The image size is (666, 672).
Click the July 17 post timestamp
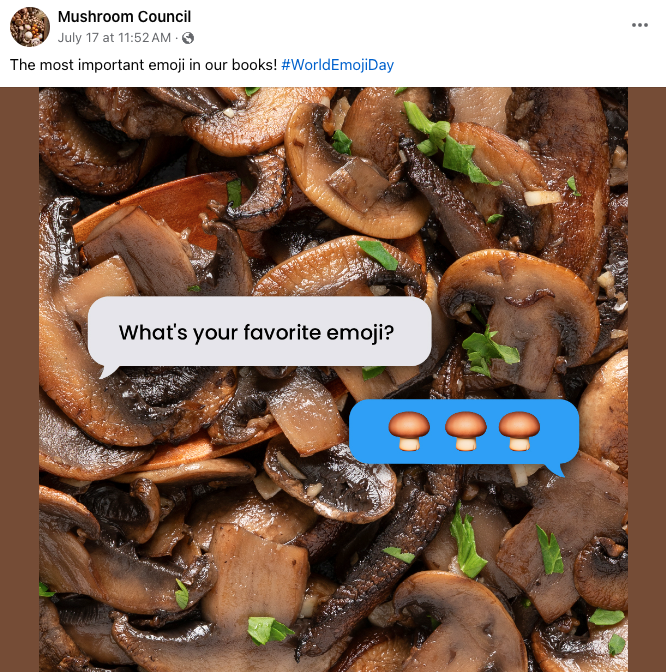click(x=115, y=38)
